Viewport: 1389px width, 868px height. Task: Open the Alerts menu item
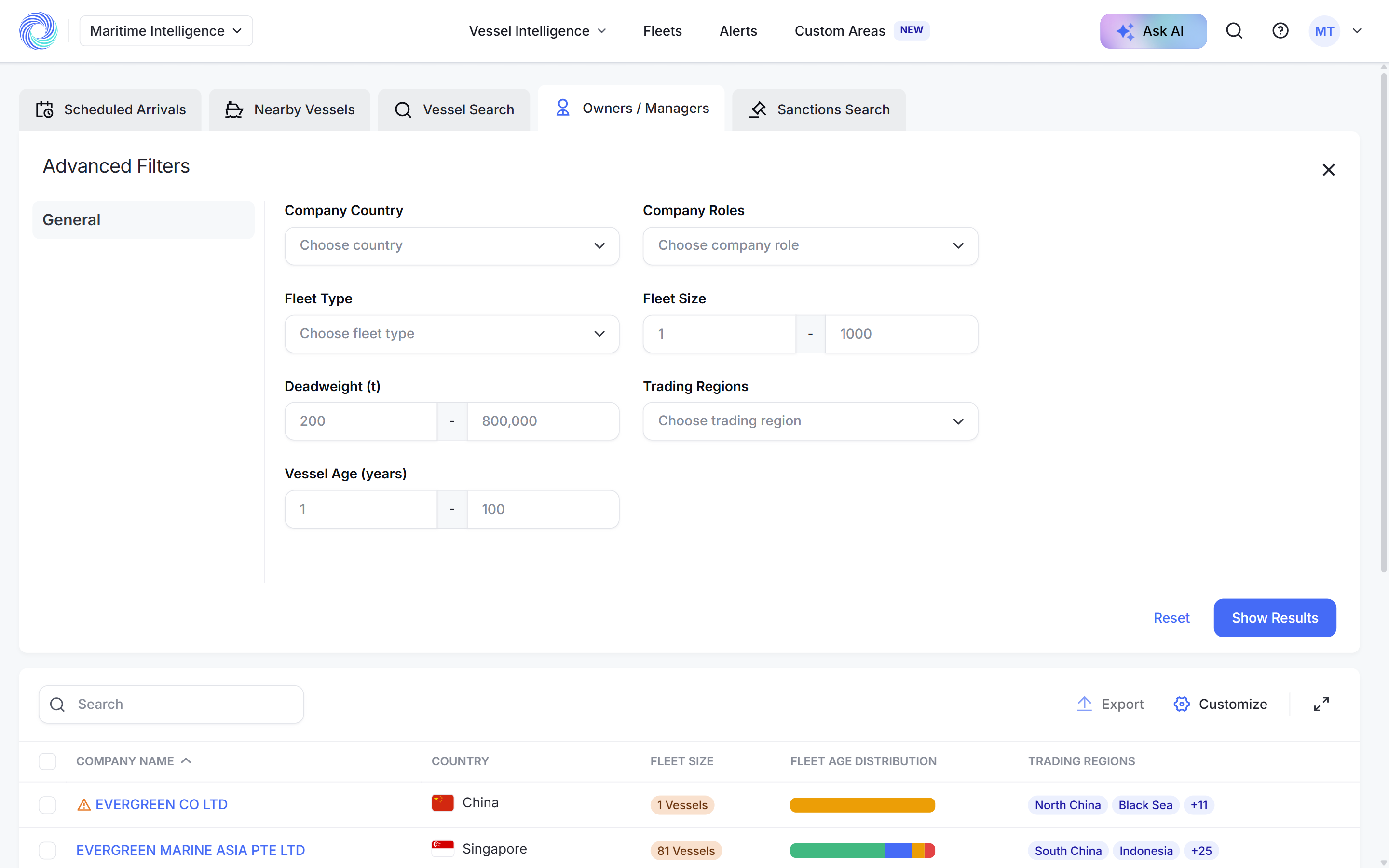click(x=738, y=31)
